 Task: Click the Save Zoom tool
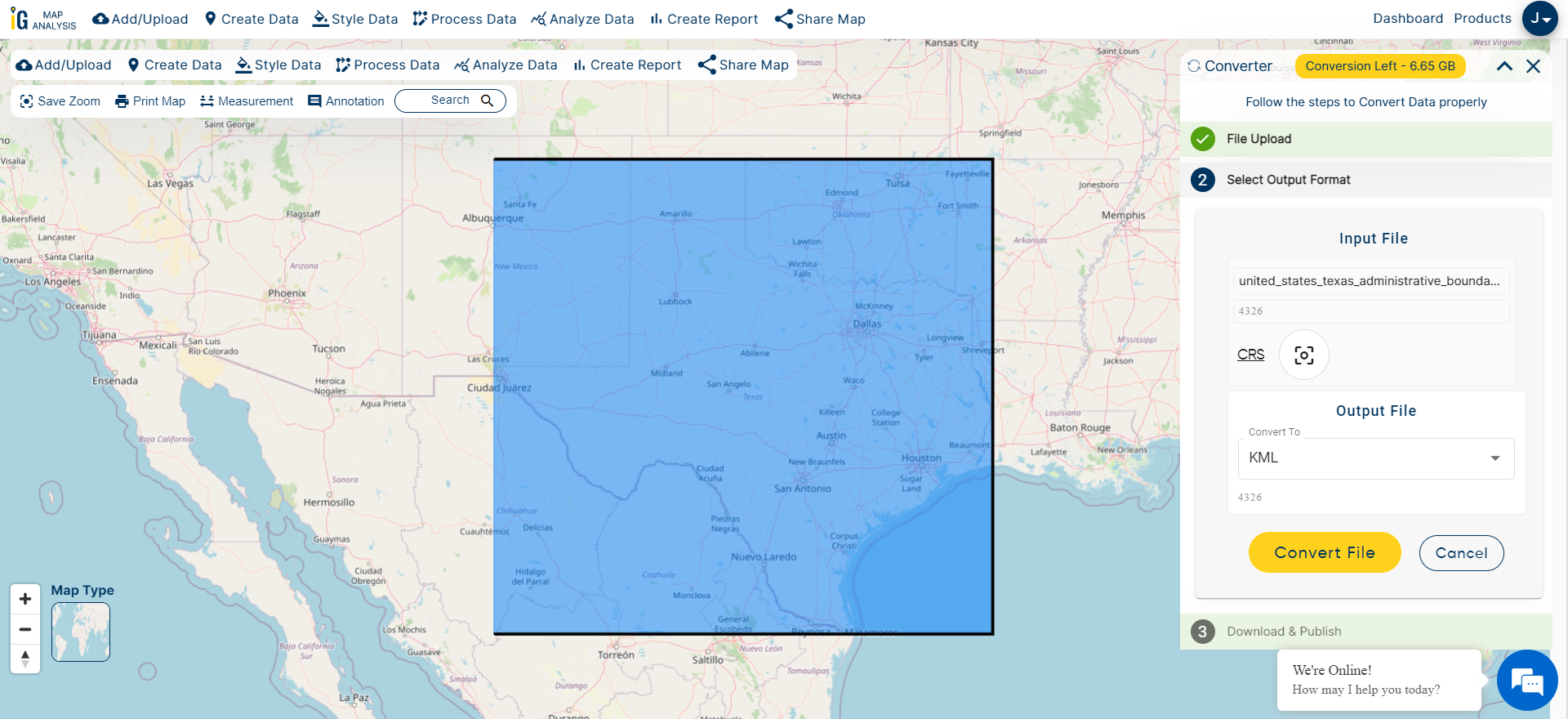[60, 101]
